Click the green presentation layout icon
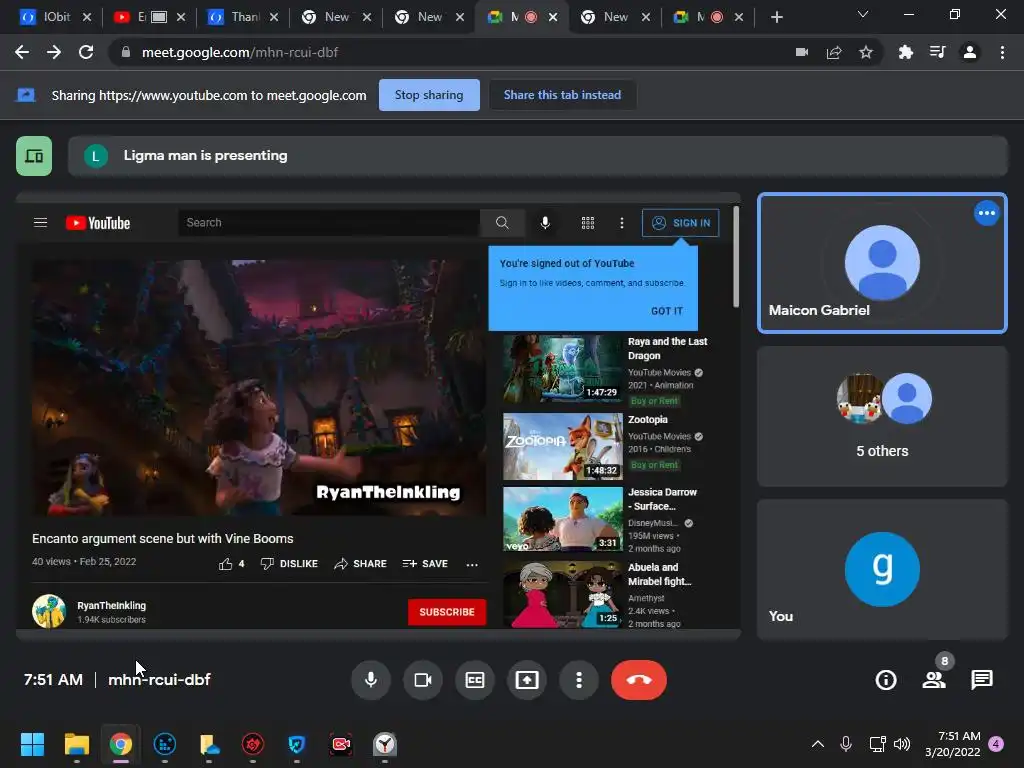The height and width of the screenshot is (768, 1024). (34, 156)
